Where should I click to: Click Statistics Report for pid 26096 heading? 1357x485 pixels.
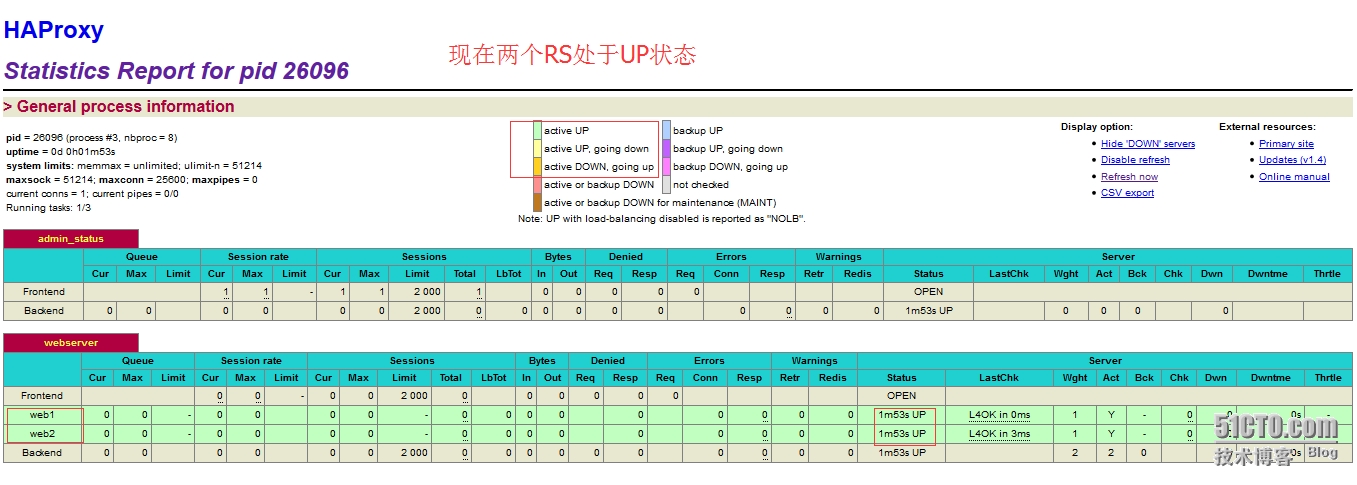point(177,71)
